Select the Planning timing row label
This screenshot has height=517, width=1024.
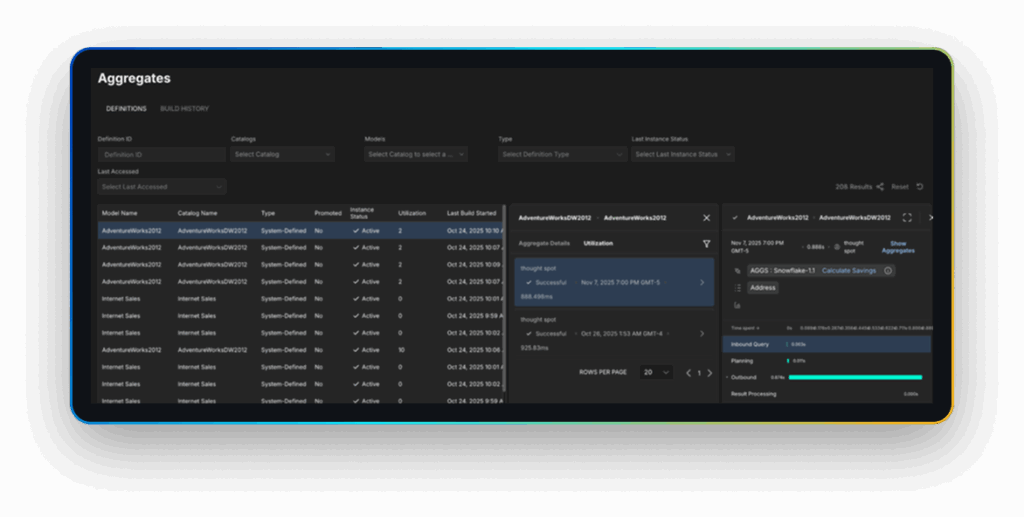coord(742,361)
